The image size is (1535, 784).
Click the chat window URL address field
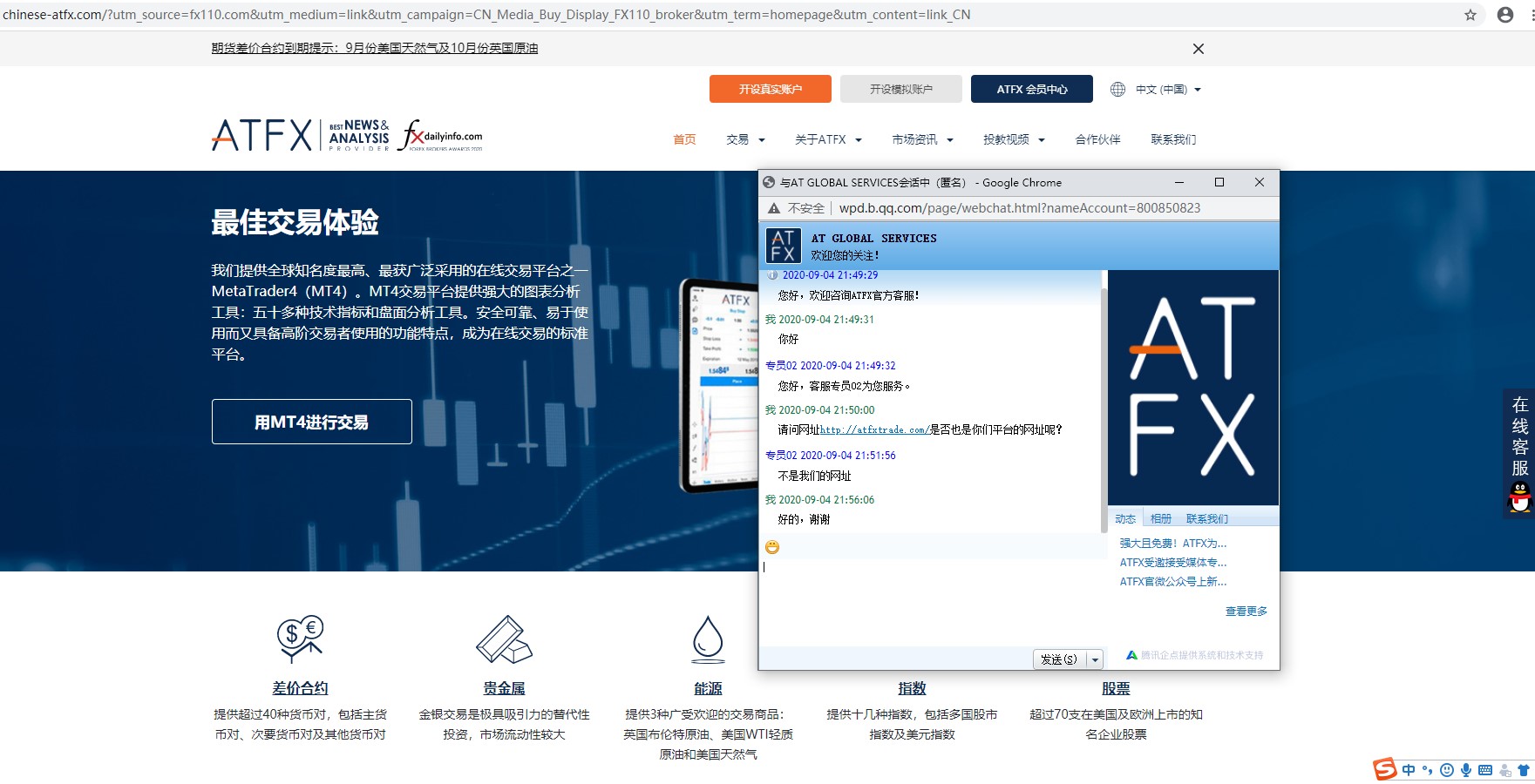tap(1020, 208)
